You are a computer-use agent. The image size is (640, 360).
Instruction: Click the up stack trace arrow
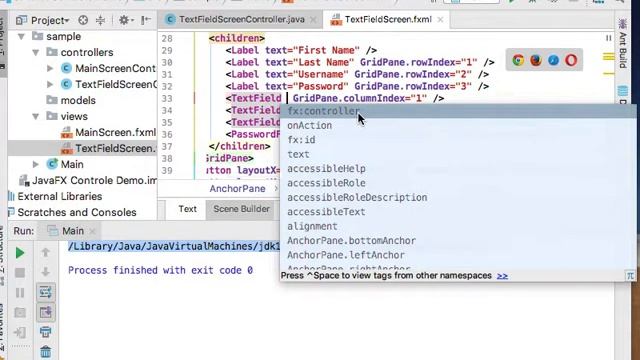coord(45,253)
